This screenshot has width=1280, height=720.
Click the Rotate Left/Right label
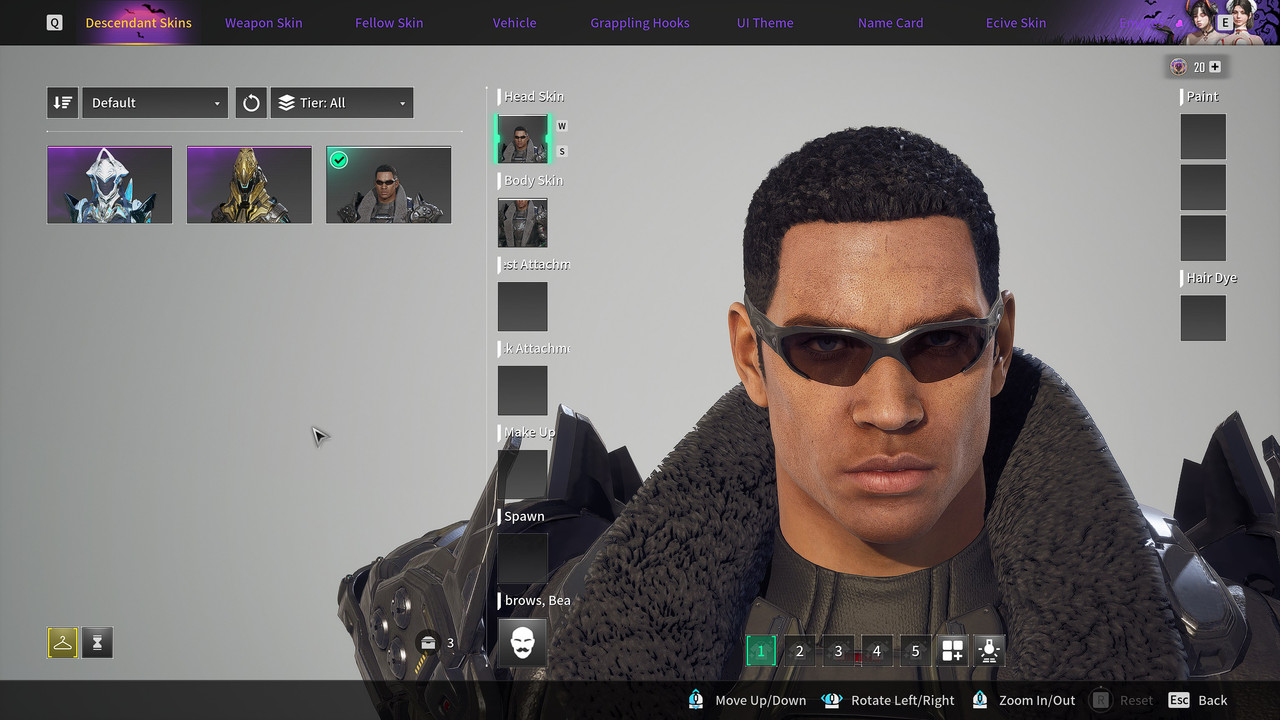903,700
